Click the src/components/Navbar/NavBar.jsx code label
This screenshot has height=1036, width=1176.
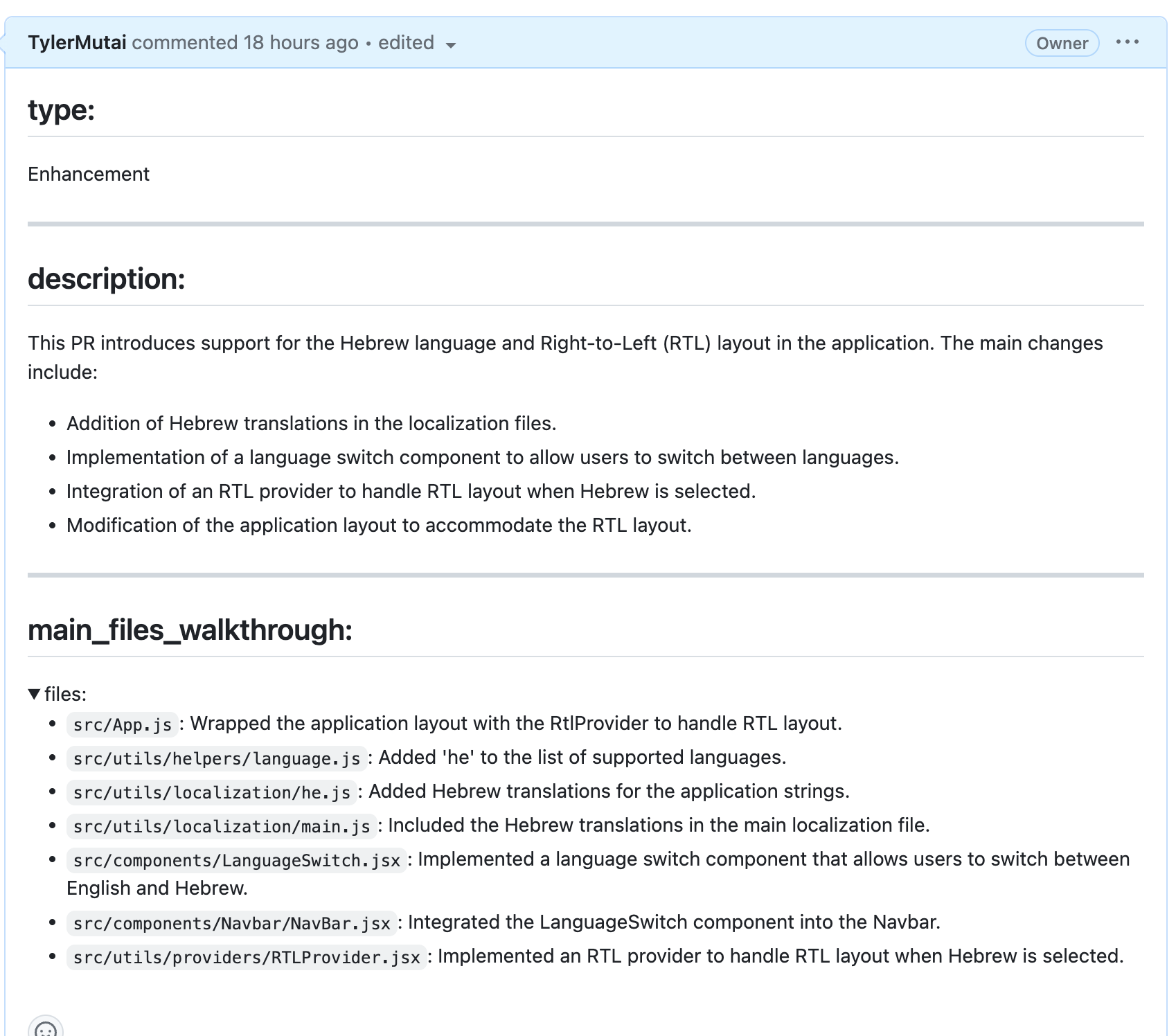click(x=232, y=923)
